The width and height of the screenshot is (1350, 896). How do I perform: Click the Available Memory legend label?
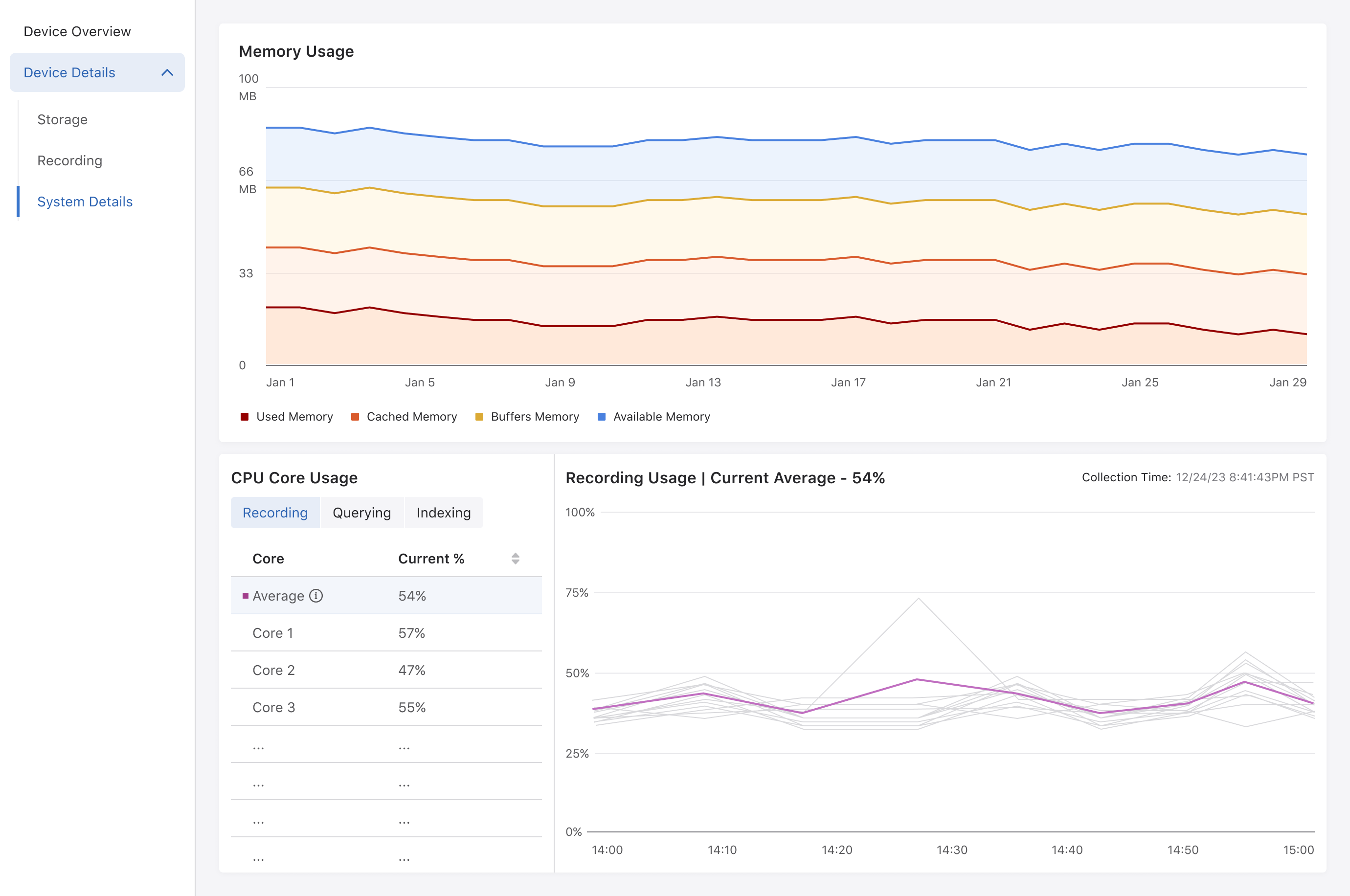tap(662, 417)
